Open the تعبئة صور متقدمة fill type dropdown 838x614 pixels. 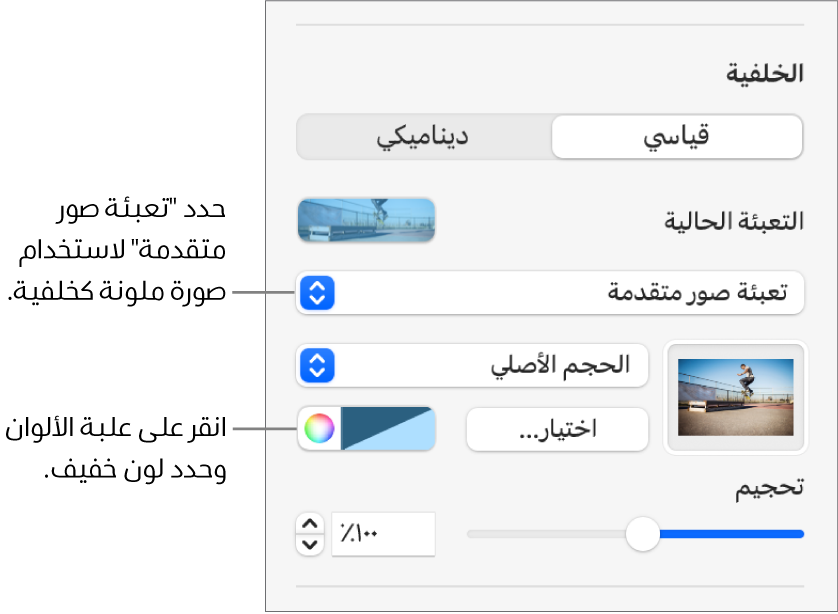coord(550,293)
